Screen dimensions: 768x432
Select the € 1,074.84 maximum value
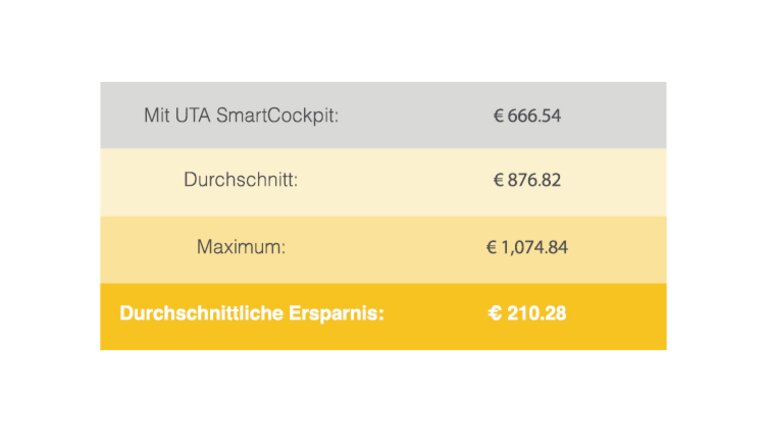click(527, 247)
